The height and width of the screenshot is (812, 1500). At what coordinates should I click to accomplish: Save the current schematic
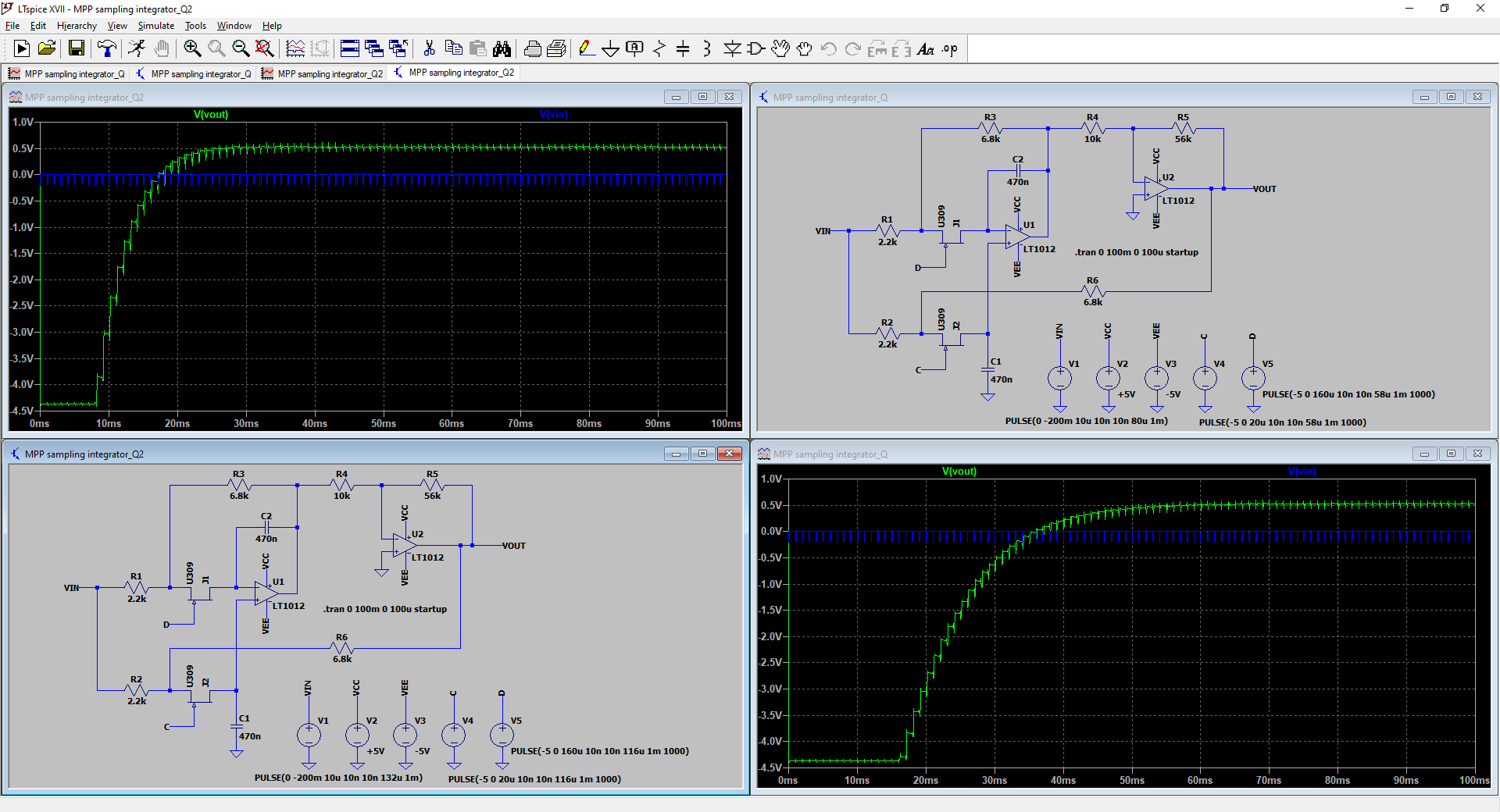point(76,48)
